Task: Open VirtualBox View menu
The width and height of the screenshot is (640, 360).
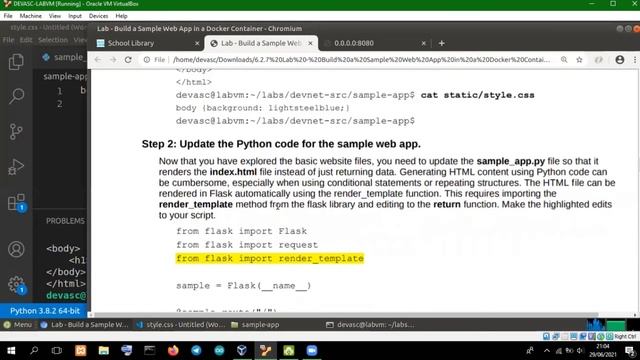Action: point(55,16)
